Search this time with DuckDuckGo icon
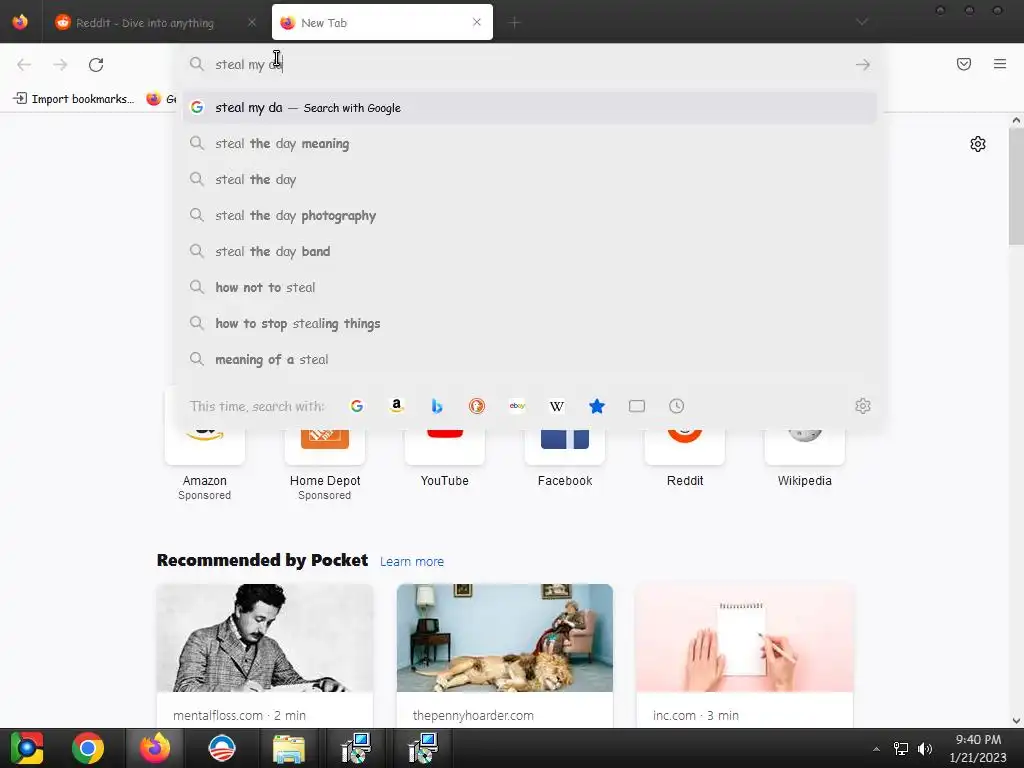The image size is (1024, 768). point(477,406)
